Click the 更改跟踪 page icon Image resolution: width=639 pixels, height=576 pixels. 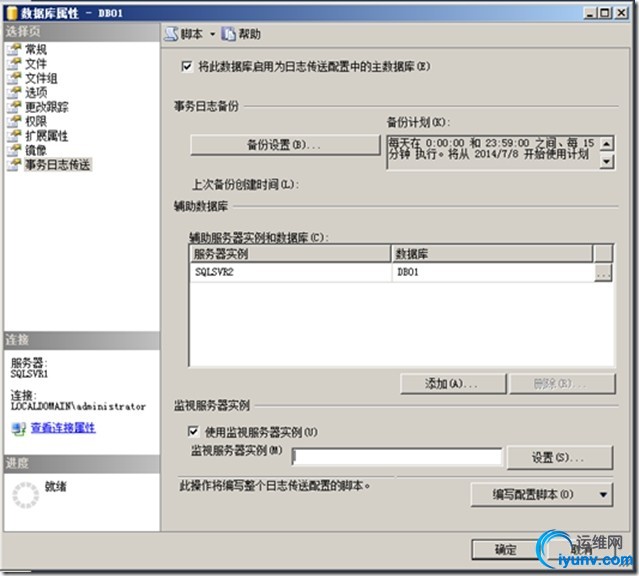[14, 106]
